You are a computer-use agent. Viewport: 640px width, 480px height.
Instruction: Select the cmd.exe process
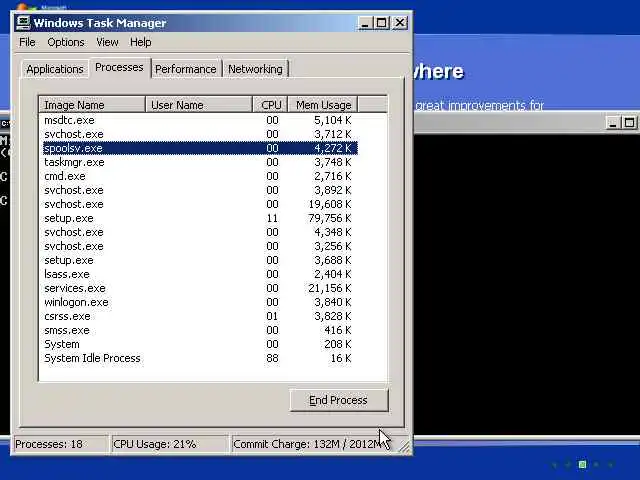tap(200, 176)
